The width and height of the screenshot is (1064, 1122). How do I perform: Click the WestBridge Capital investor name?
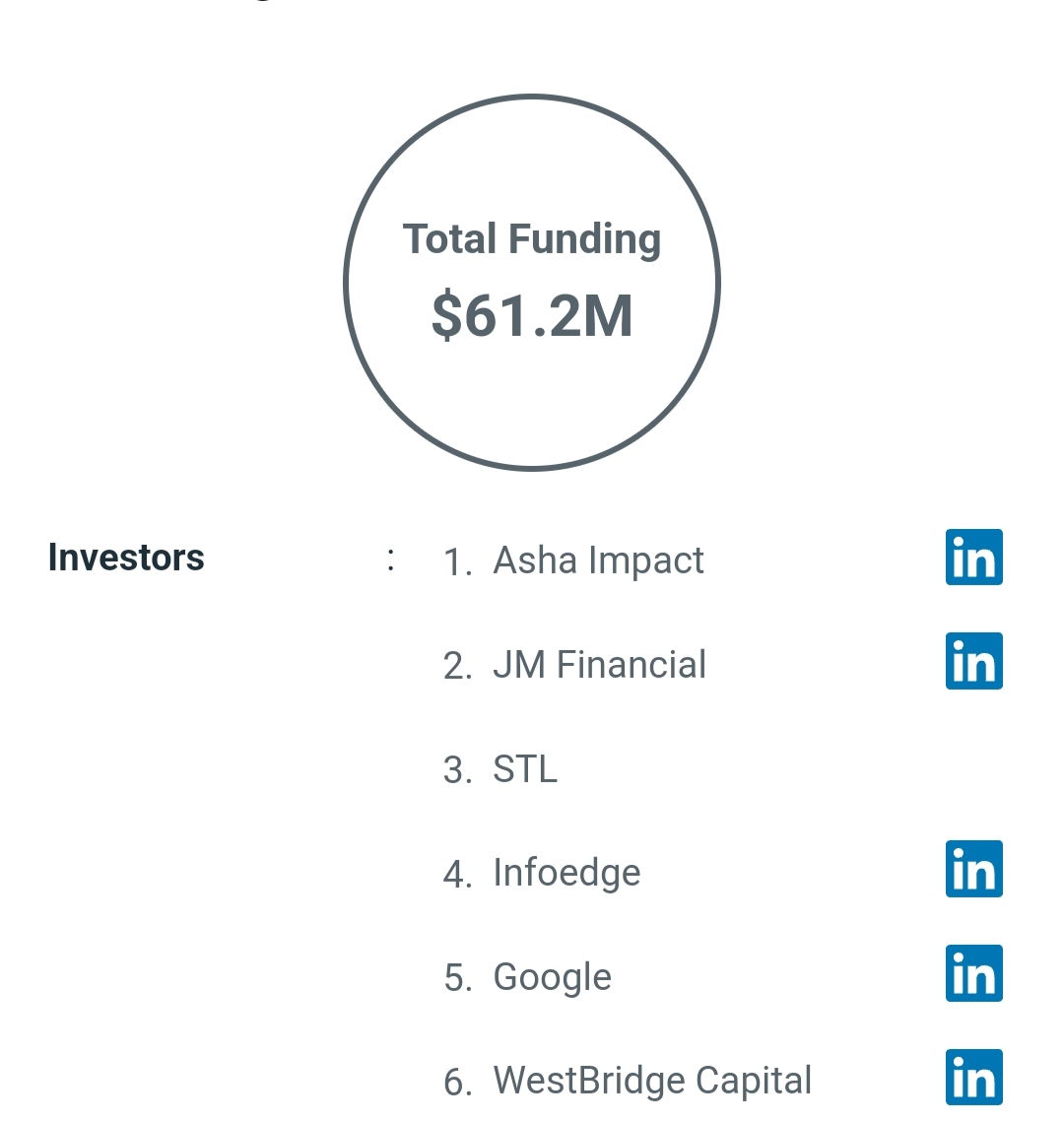click(652, 1081)
